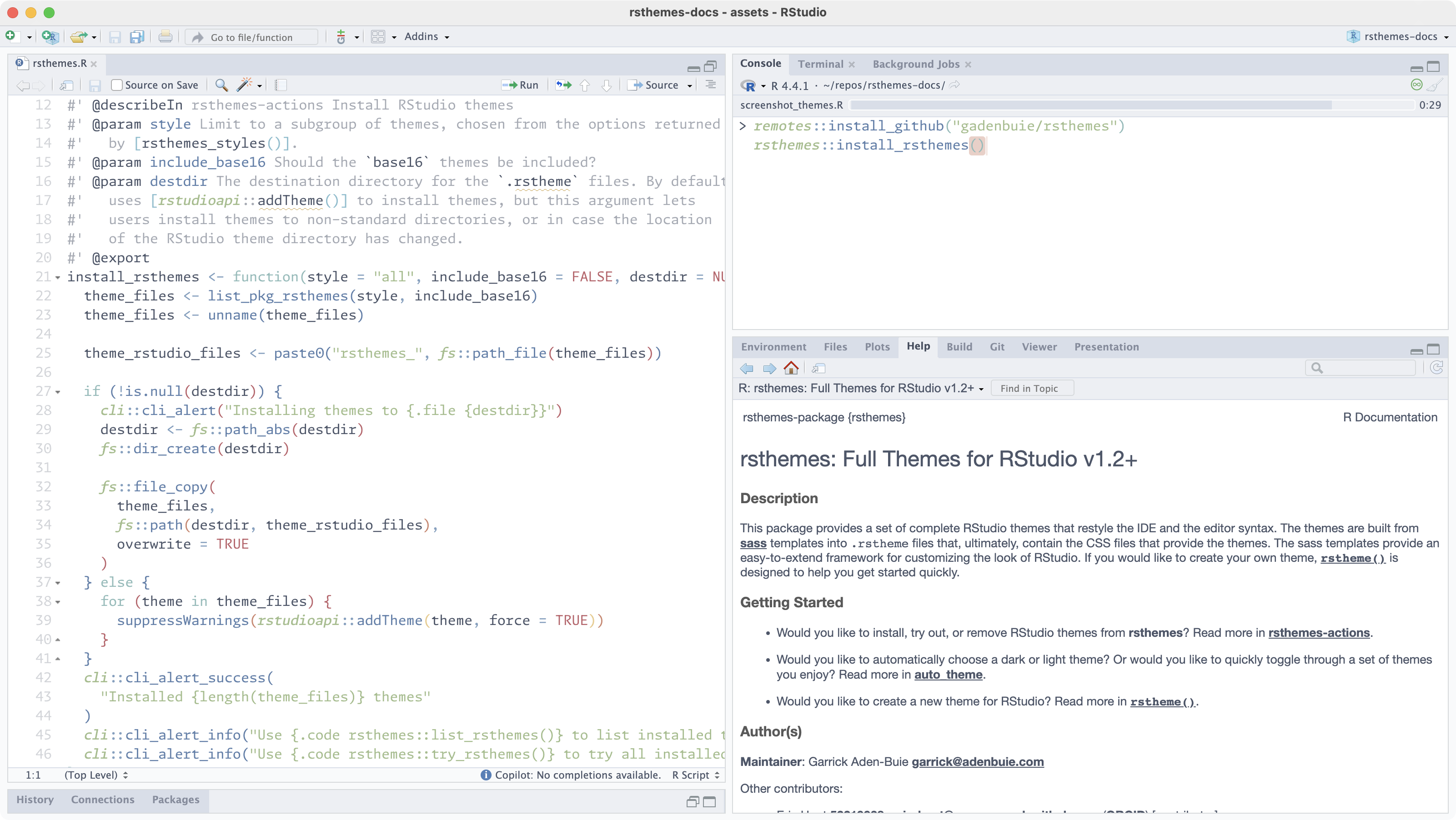Open the Addins dropdown menu
The height and width of the screenshot is (820, 1456).
coord(427,37)
